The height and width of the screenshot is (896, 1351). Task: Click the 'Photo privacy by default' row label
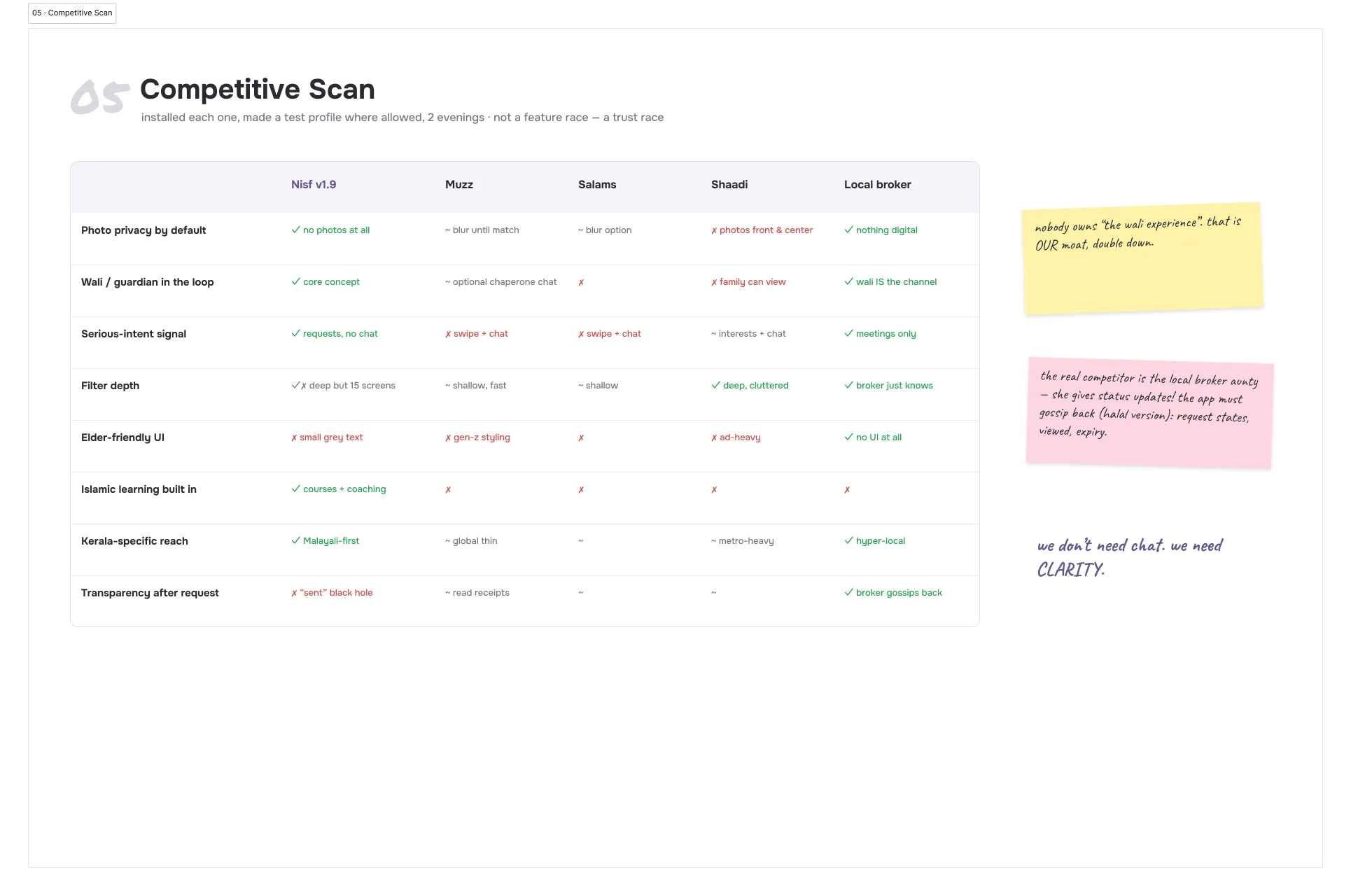(143, 230)
